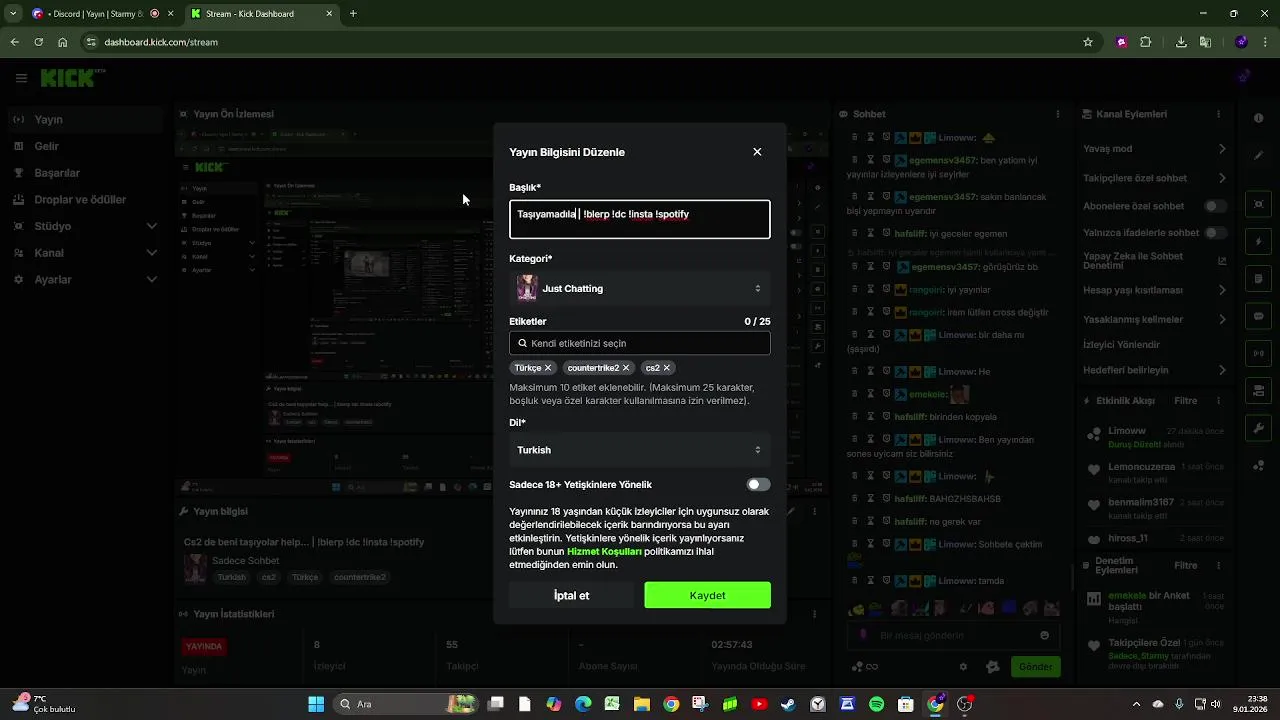Open Filtre in Denetim Eylemleri panel

click(1185, 565)
